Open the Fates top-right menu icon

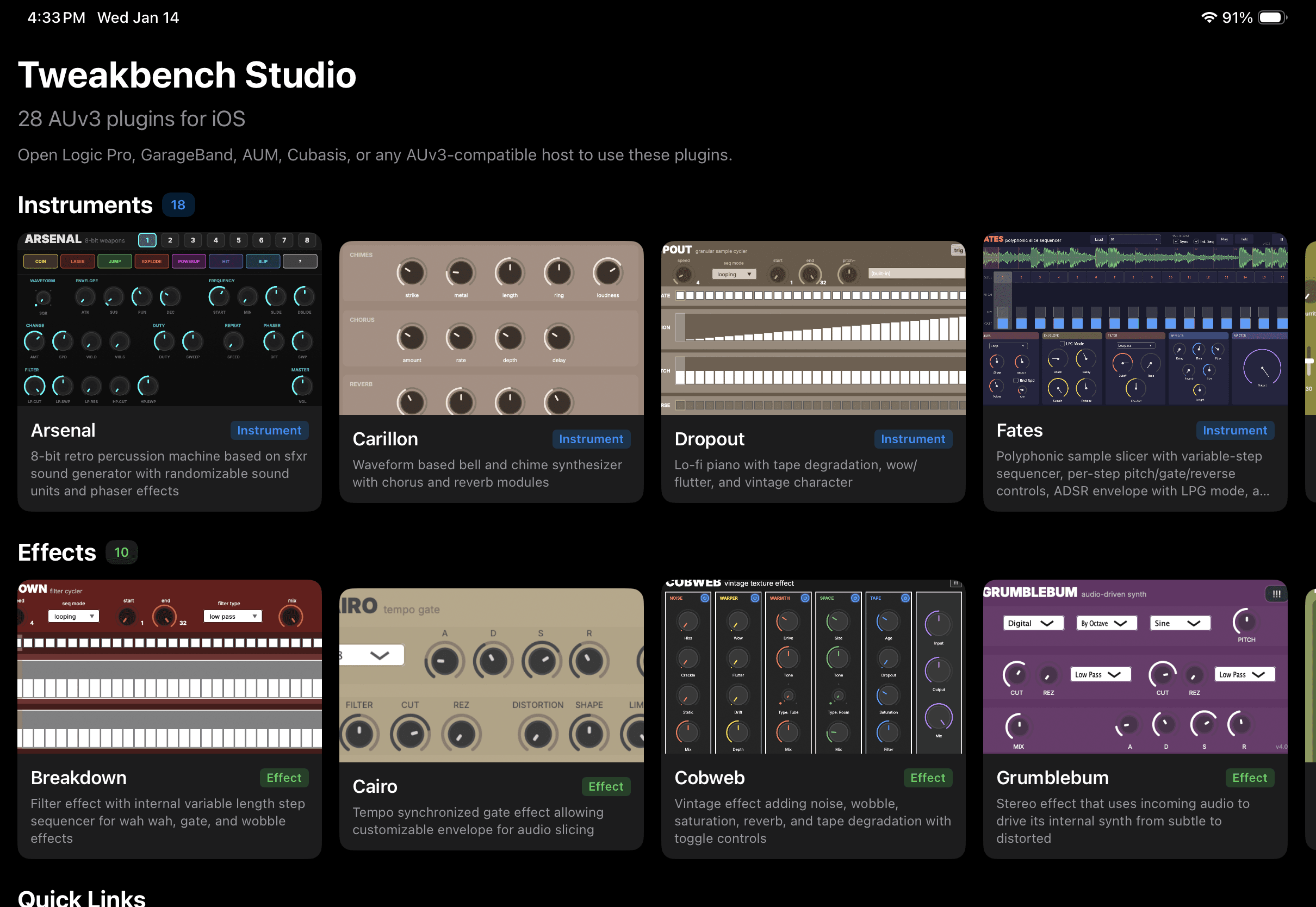1281,240
